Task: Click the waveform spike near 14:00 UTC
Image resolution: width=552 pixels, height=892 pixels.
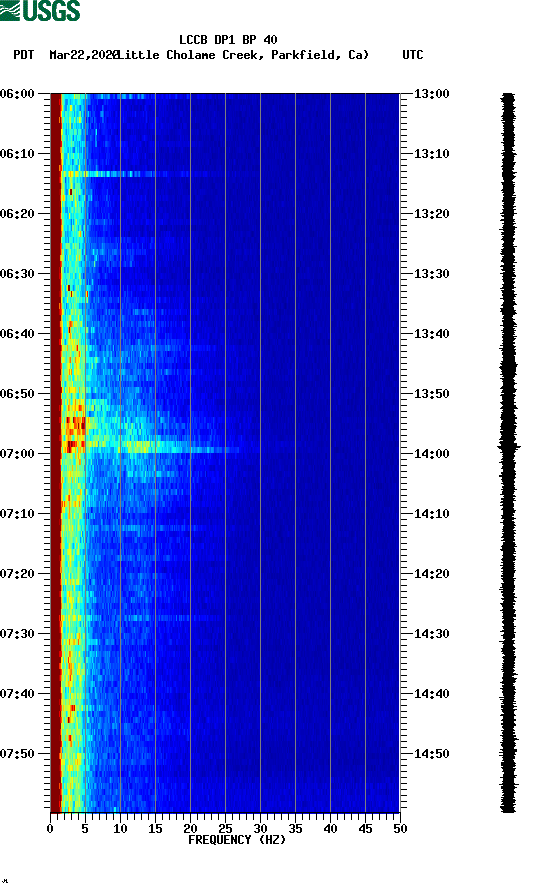Action: [x=509, y=447]
